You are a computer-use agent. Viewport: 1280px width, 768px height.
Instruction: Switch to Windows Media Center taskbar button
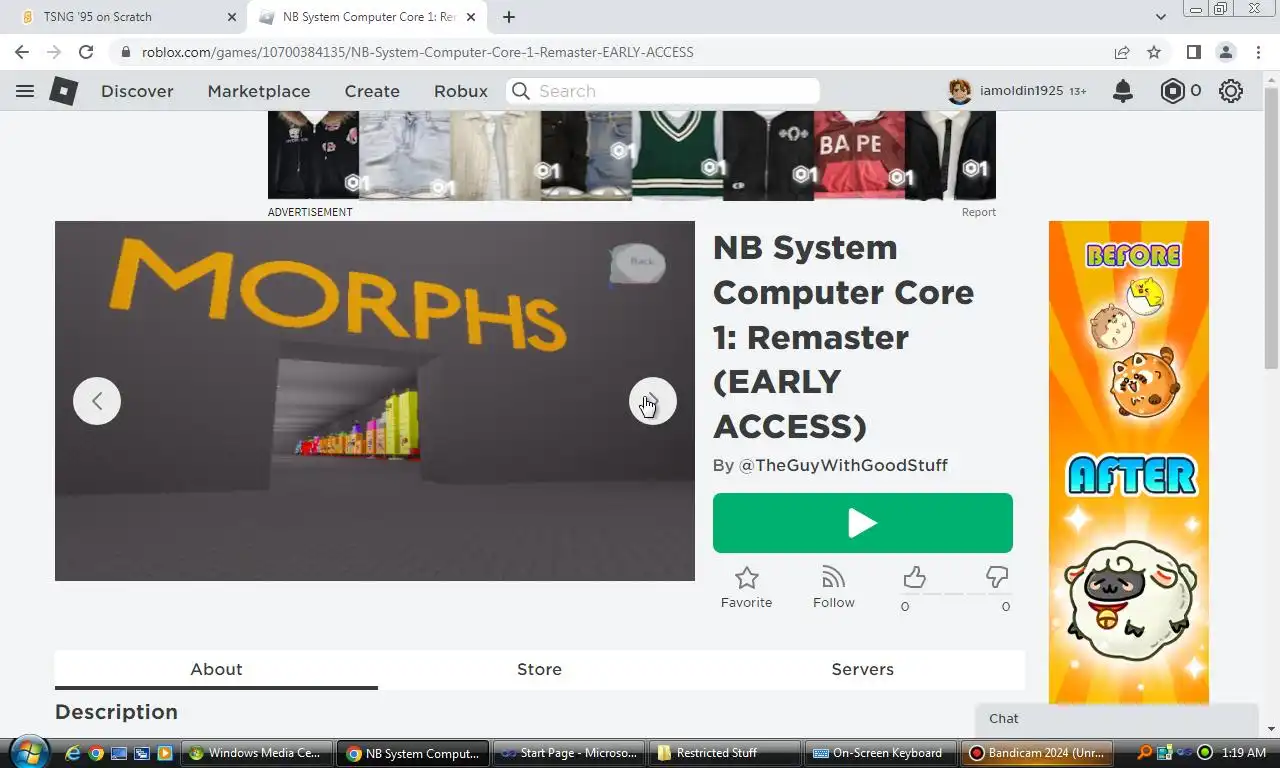pyautogui.click(x=256, y=753)
